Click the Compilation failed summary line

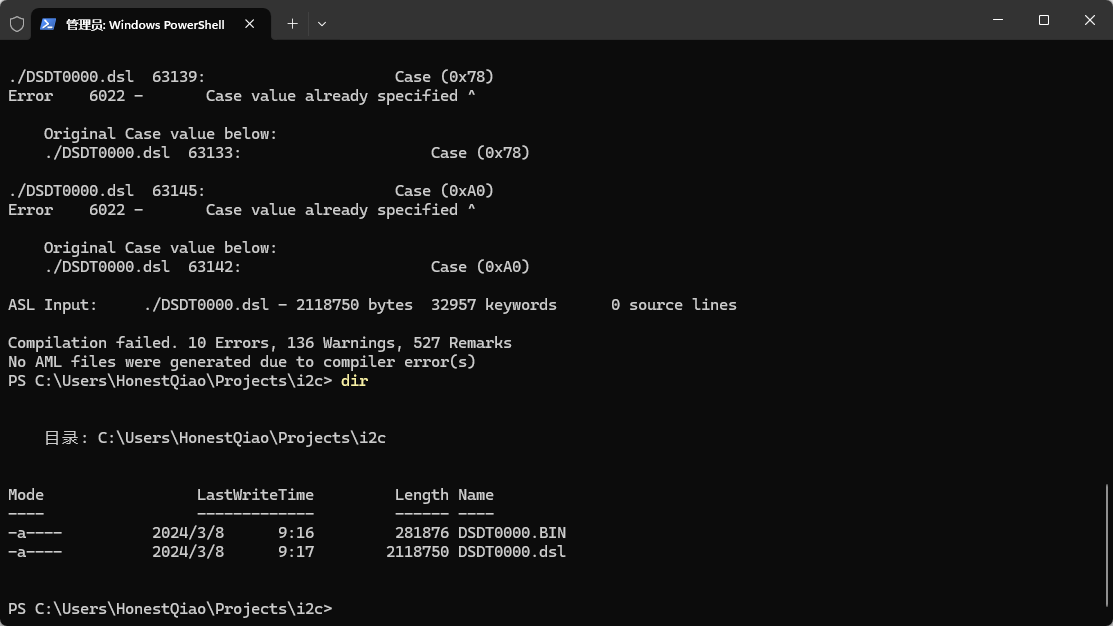point(259,343)
